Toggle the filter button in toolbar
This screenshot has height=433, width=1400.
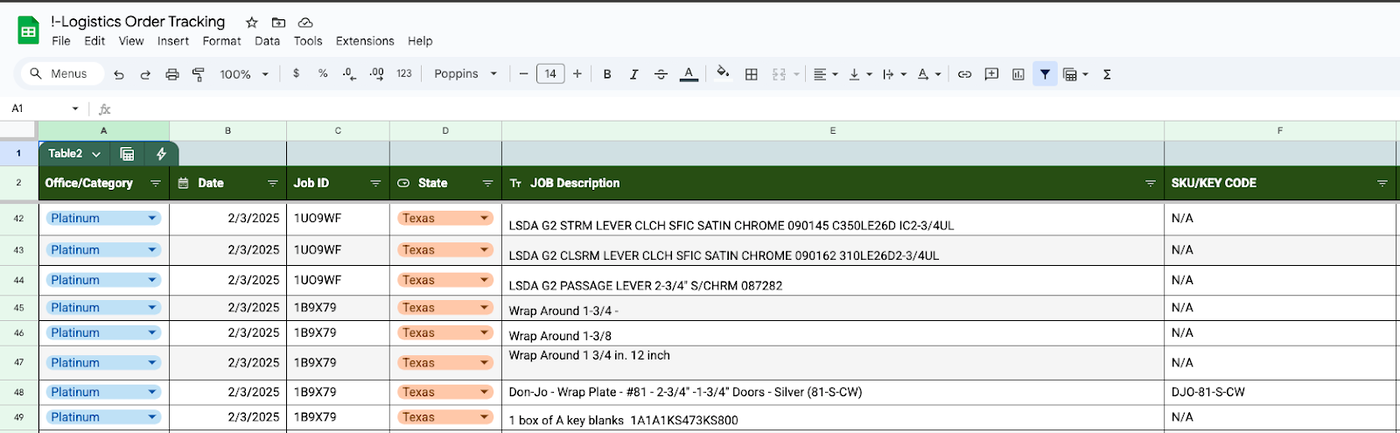coord(1045,74)
